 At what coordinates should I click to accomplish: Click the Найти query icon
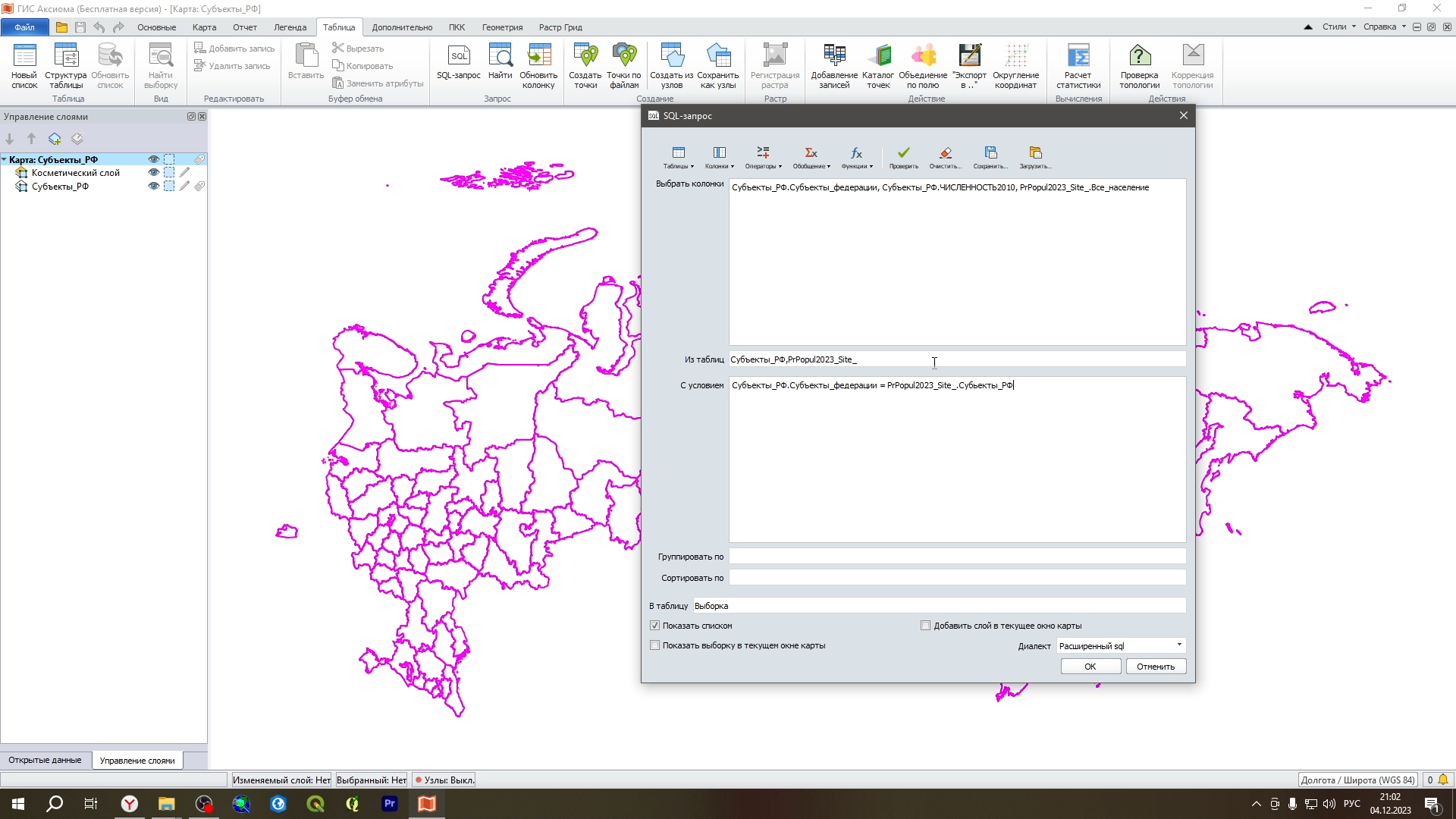(500, 63)
